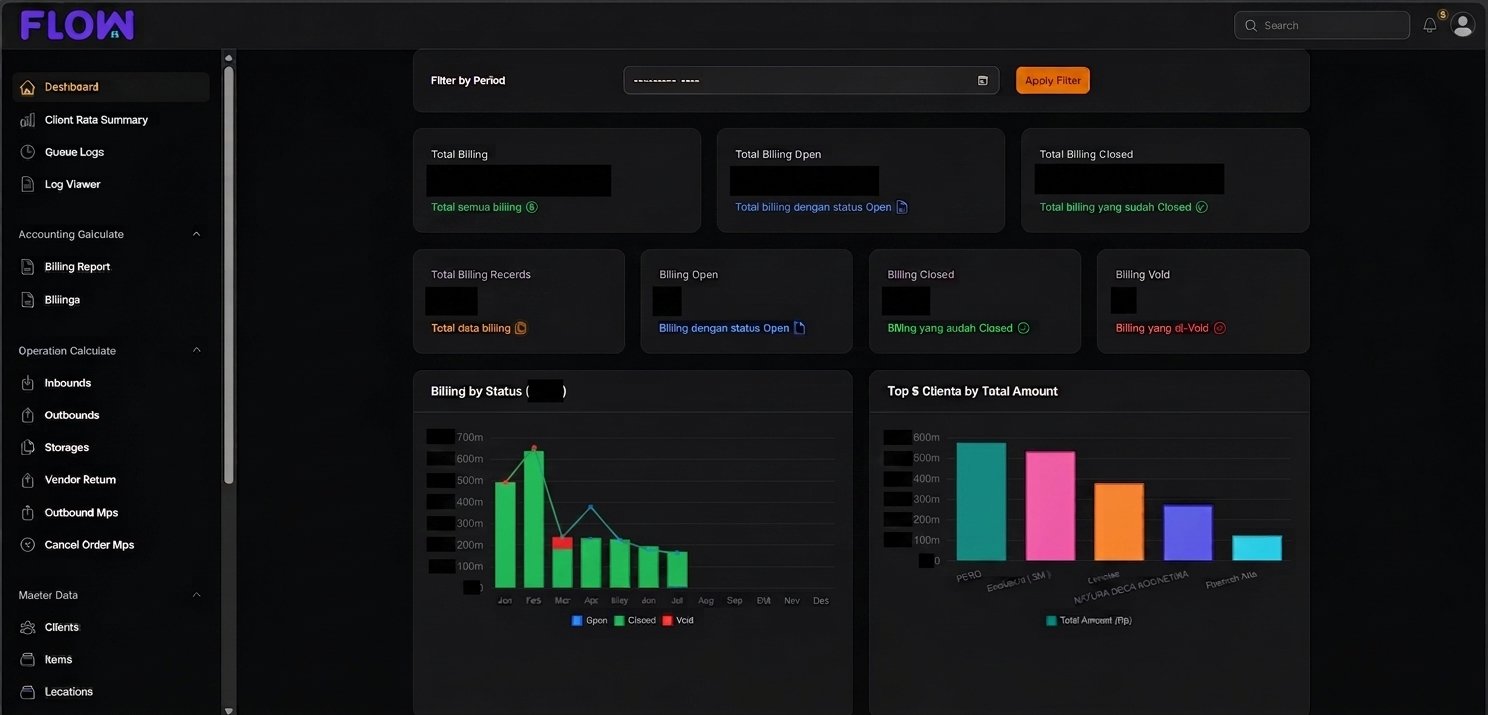Toggle the Void series in chart legend

point(678,621)
